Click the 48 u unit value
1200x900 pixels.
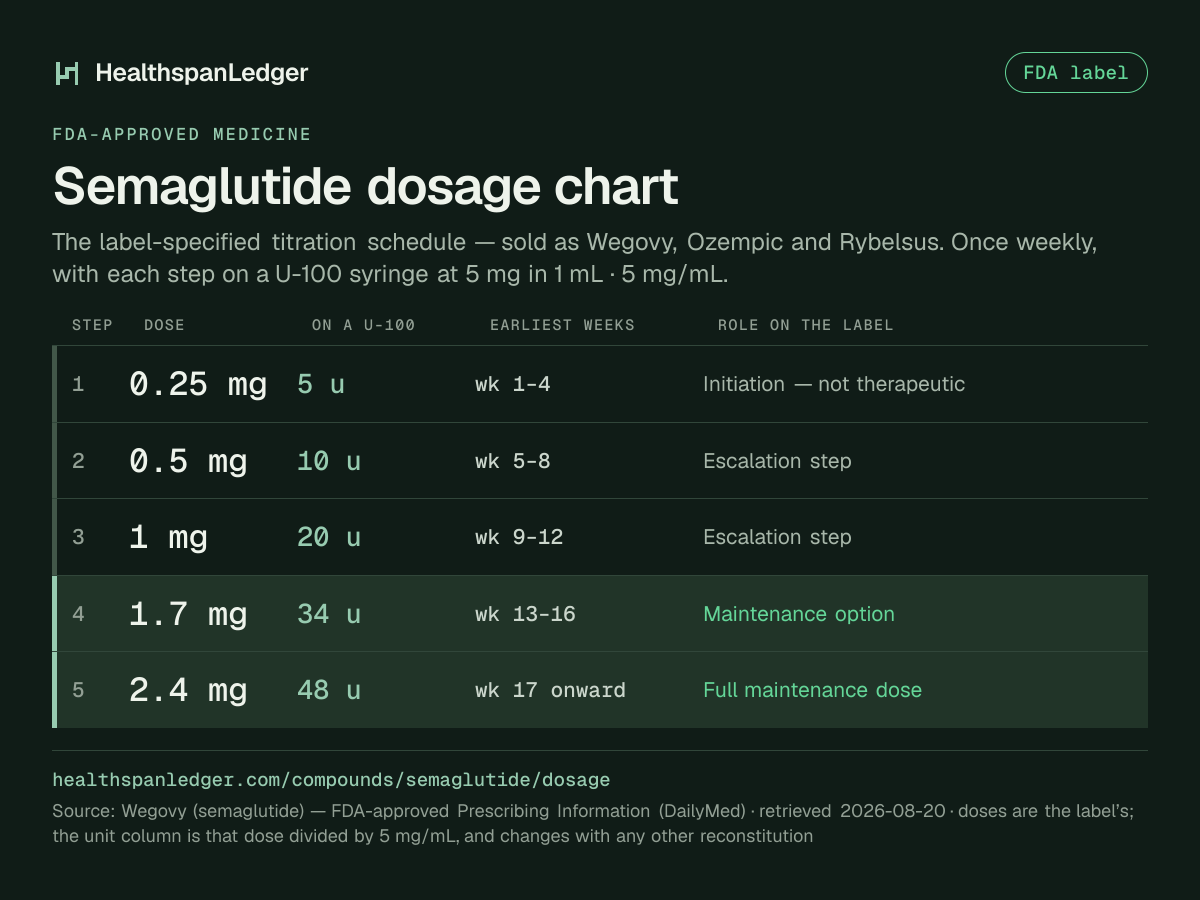[x=329, y=690]
